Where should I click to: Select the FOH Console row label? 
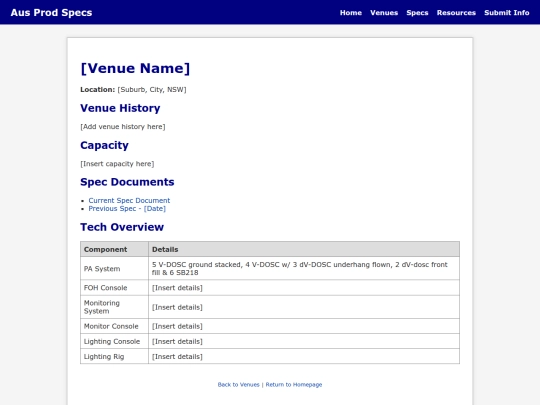[114, 288]
